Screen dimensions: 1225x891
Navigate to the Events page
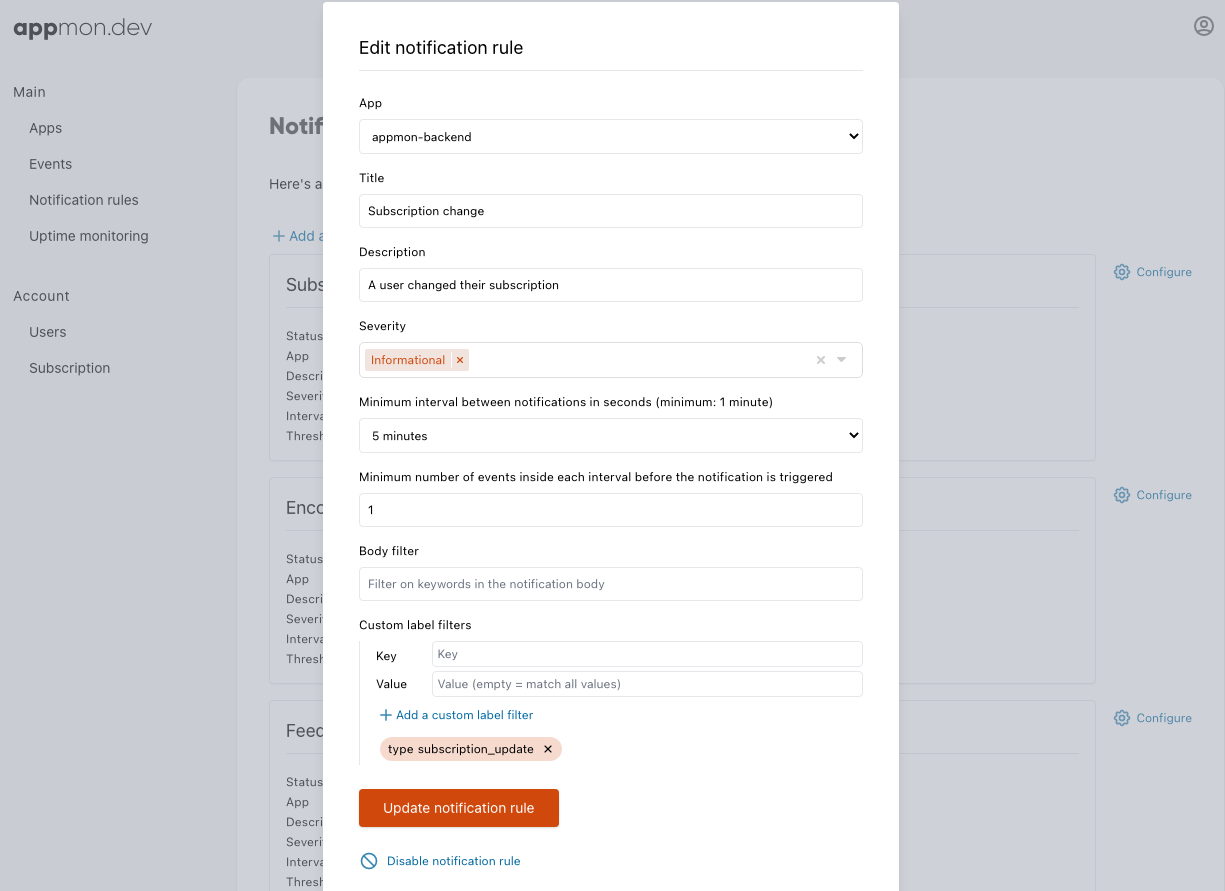coord(51,164)
